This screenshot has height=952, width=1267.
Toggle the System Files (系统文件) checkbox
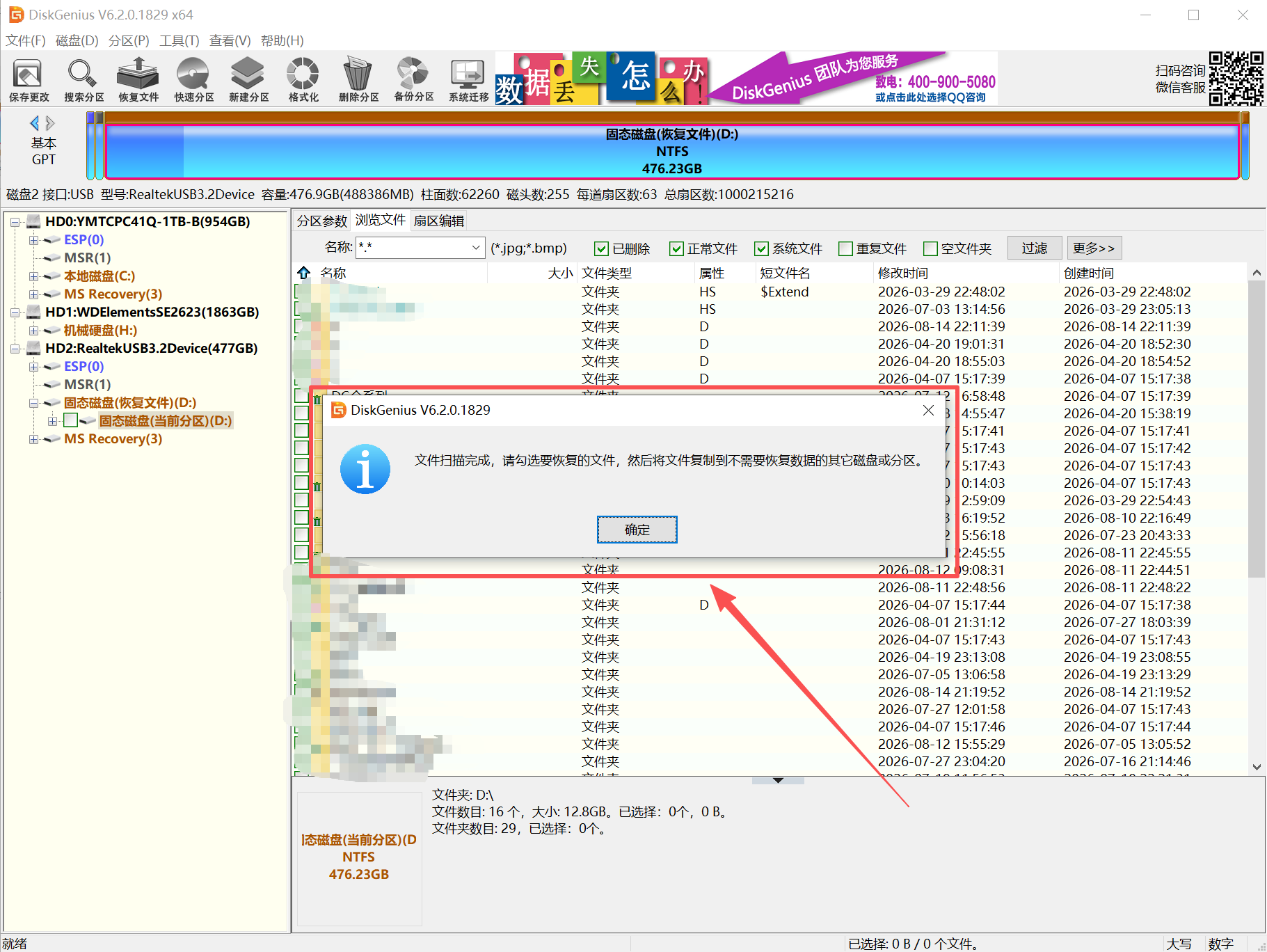pos(762,248)
